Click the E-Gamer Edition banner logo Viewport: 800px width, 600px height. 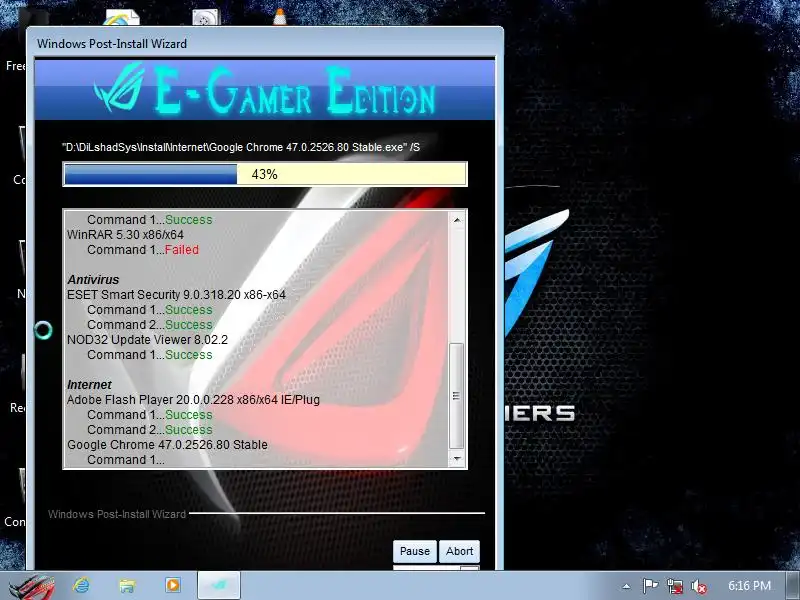click(x=265, y=90)
